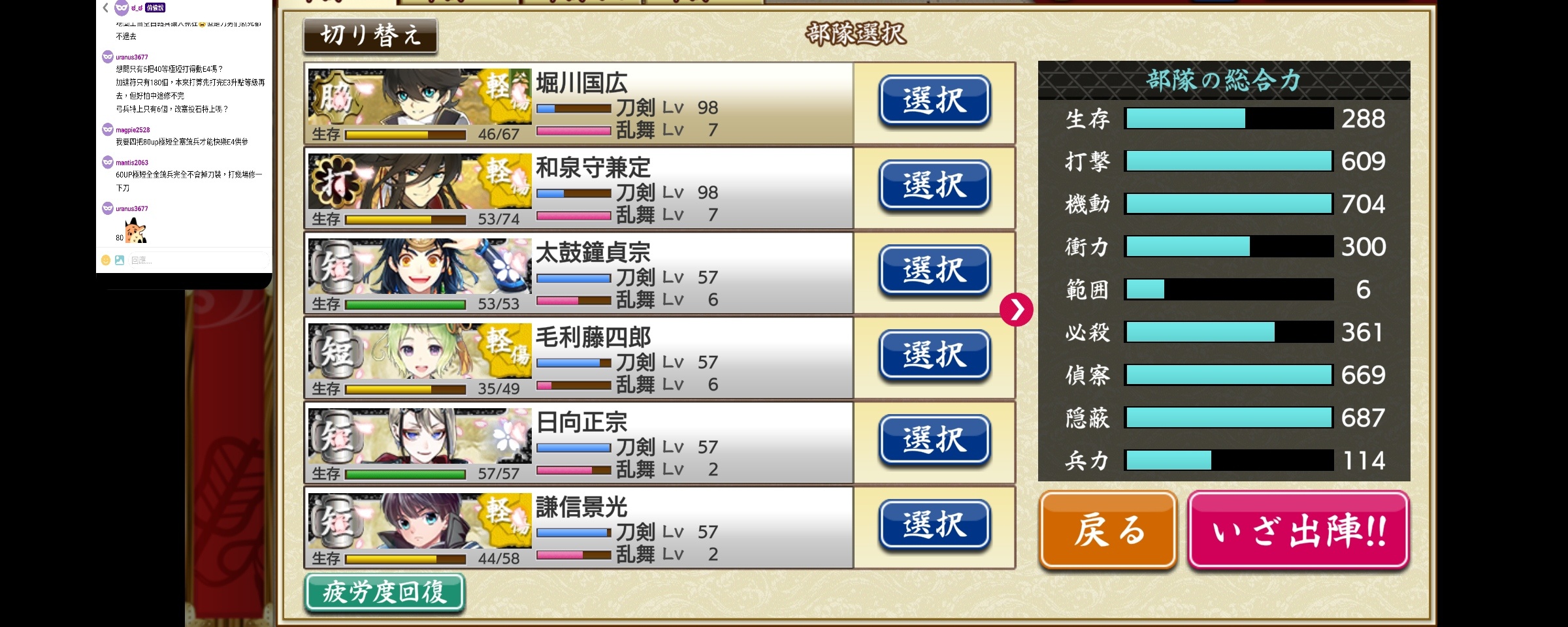Click the image attach icon in chat
Screen dimensions: 1568x627
pyautogui.click(x=120, y=260)
